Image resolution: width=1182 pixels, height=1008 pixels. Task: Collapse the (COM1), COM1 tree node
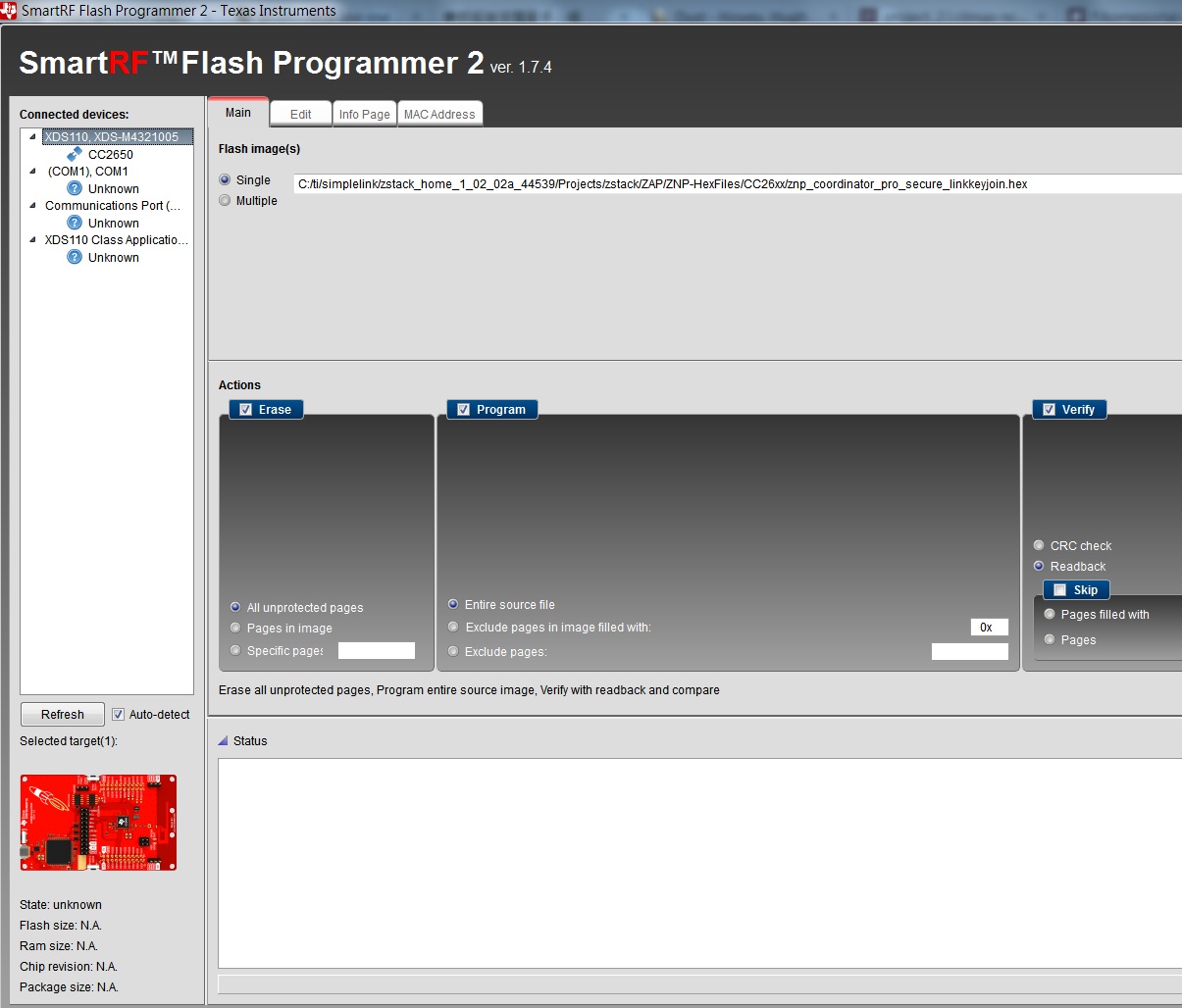32,171
